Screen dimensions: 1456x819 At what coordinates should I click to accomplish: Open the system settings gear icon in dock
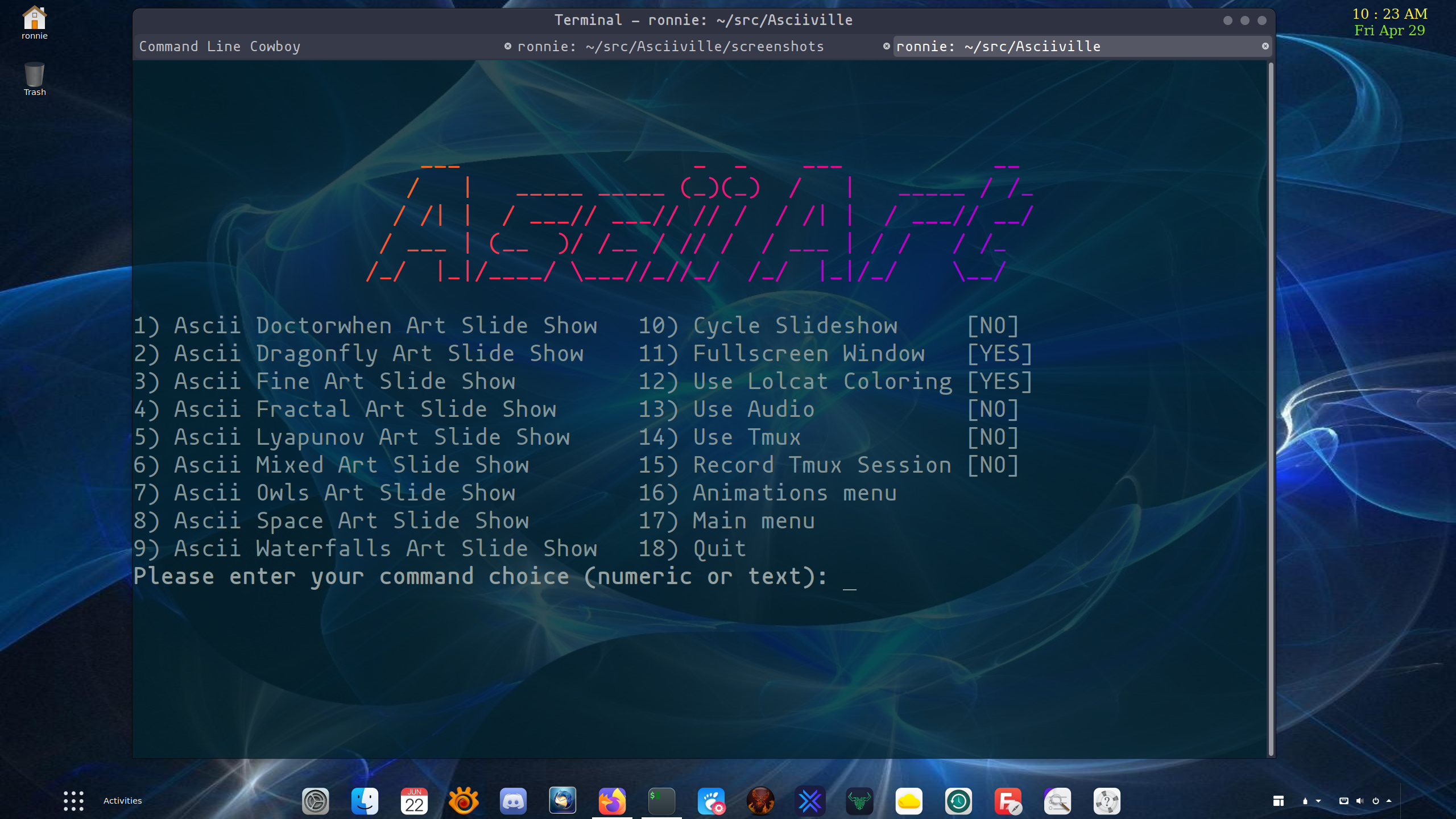tap(315, 801)
